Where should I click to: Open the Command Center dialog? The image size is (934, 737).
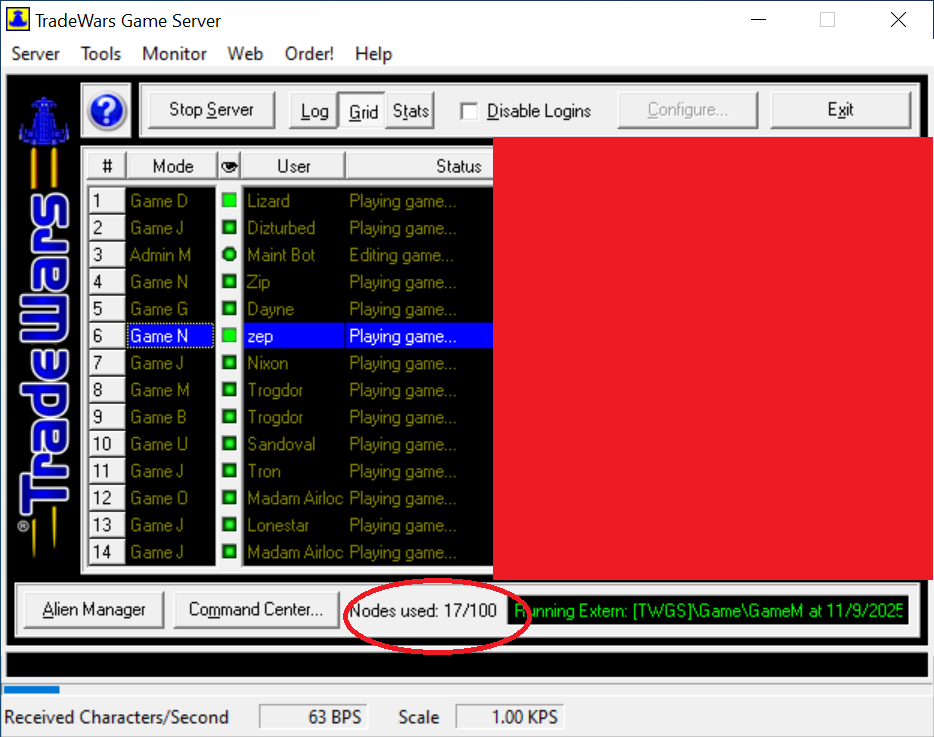(x=255, y=609)
